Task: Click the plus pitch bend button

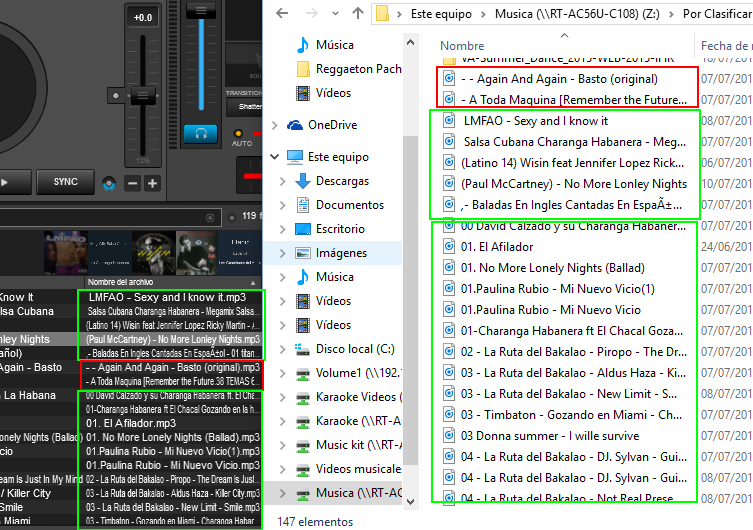Action: pos(153,183)
